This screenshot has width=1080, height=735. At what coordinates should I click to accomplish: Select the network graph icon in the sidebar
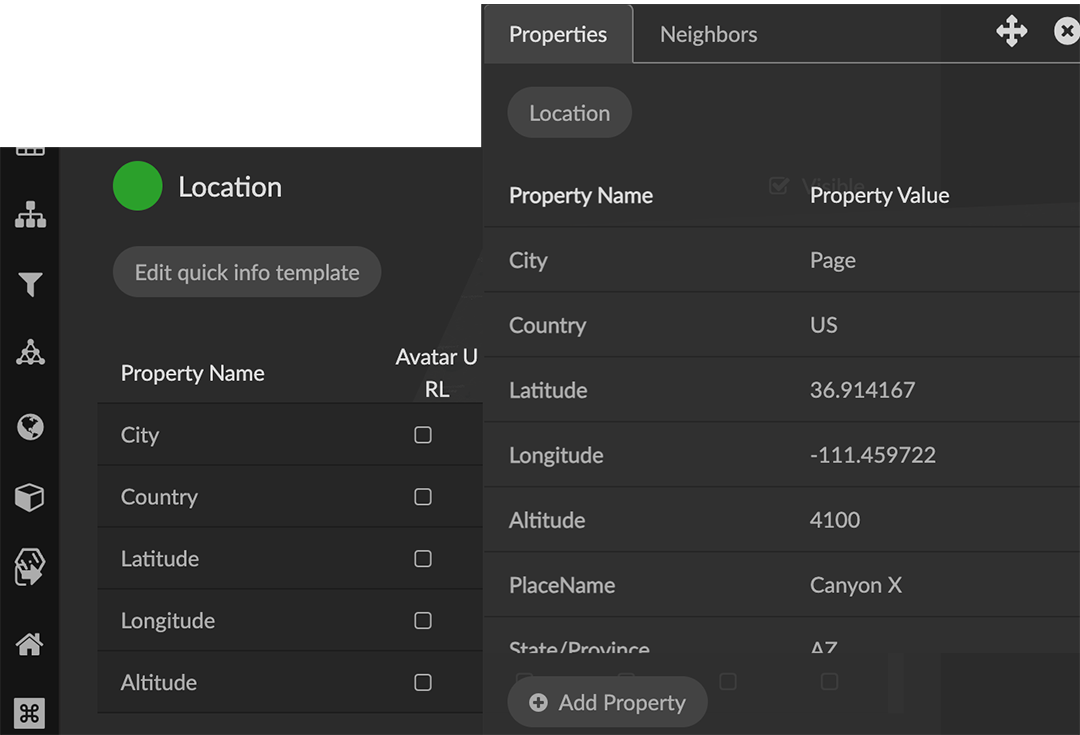30,352
